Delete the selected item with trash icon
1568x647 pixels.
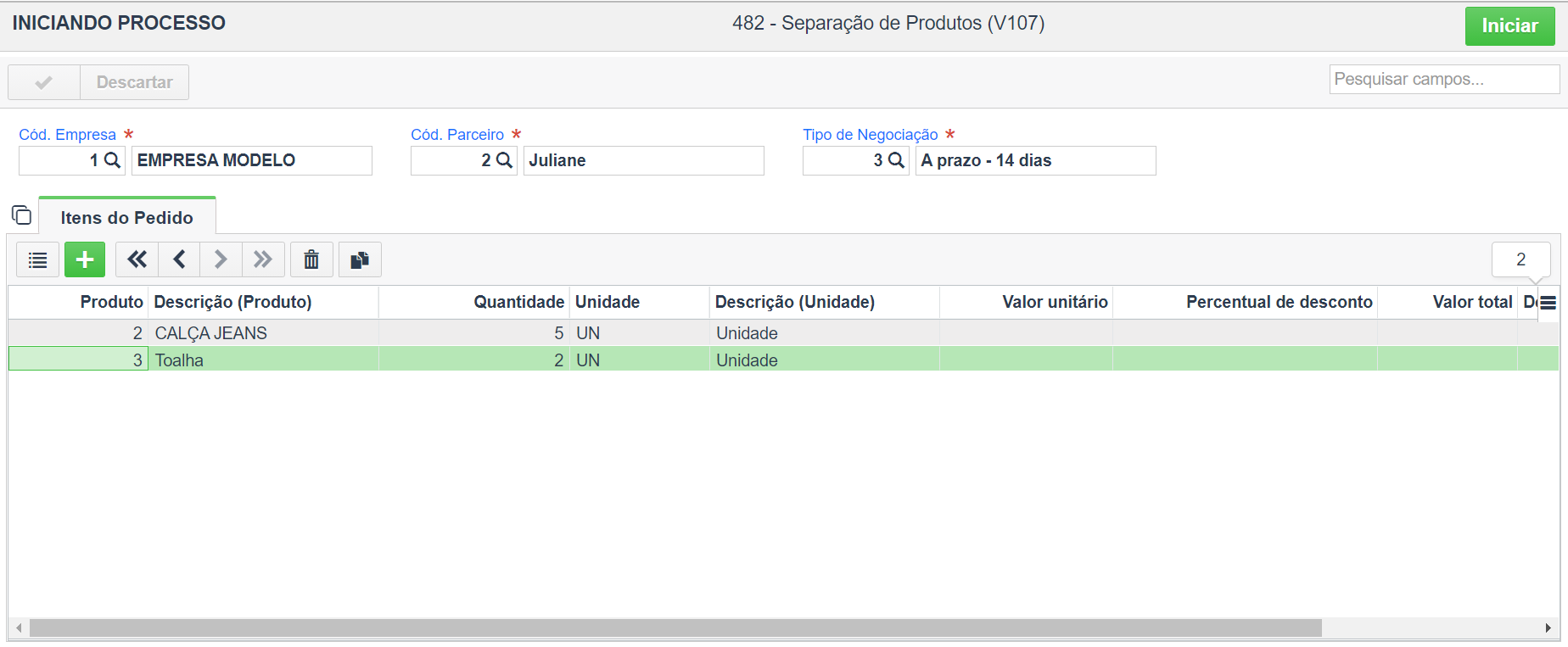coord(311,259)
